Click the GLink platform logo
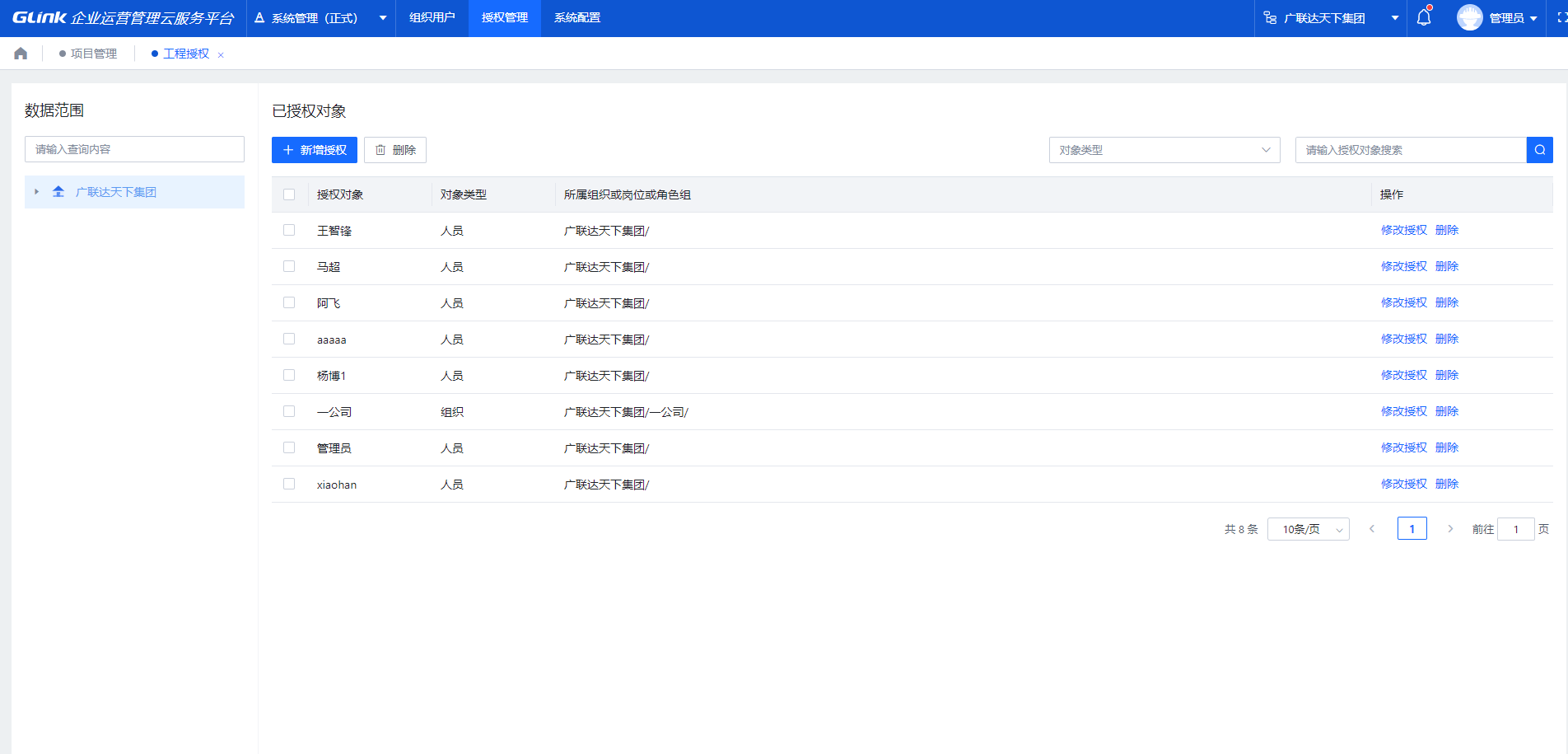The width and height of the screenshot is (1568, 754). tap(123, 17)
